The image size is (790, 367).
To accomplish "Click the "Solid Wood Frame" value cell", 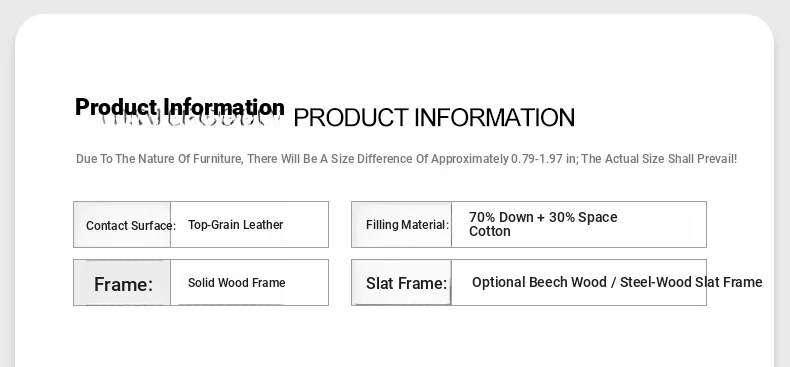I will click(249, 283).
